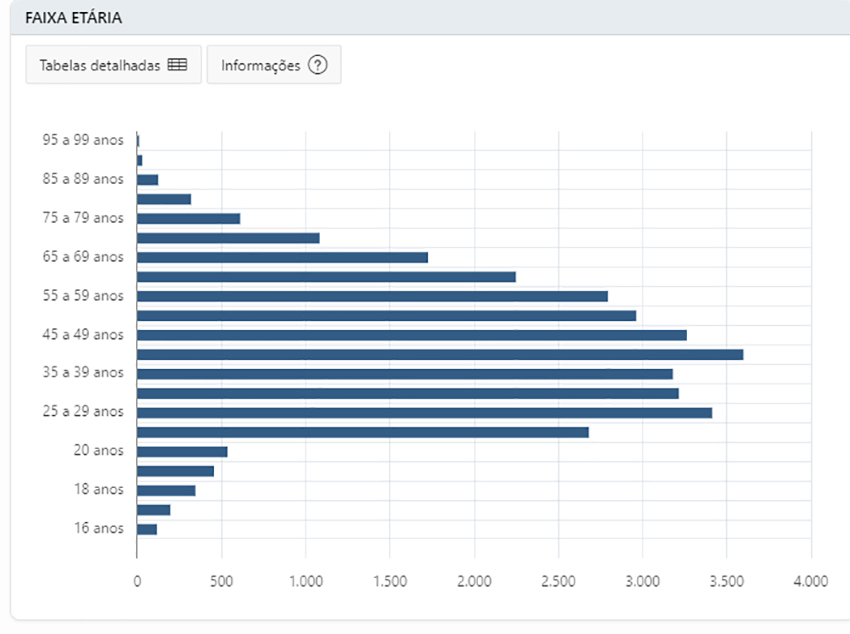Click the 4.000 value on the horizontal axis

click(810, 580)
